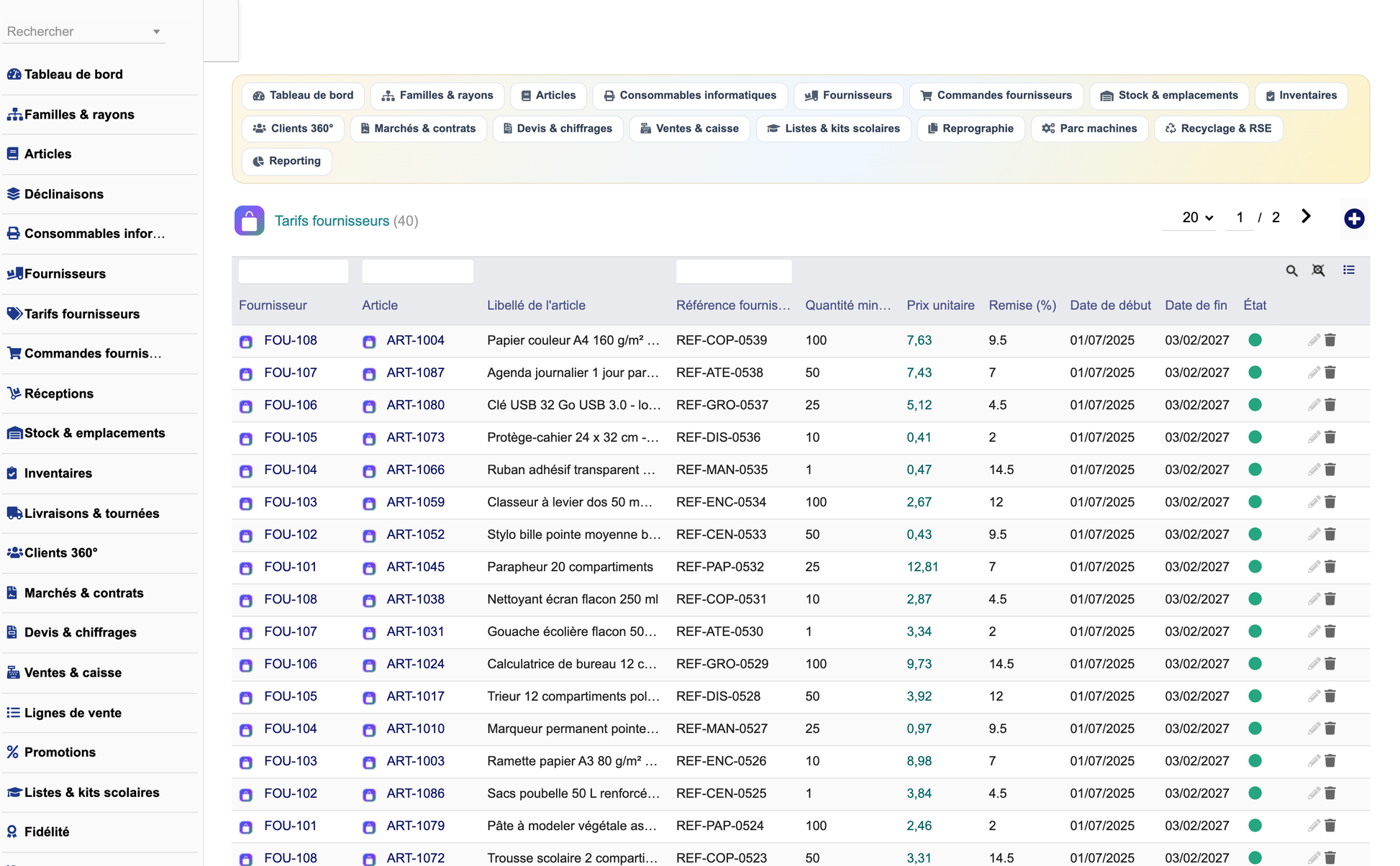Open the ART-1079 article link

point(415,826)
